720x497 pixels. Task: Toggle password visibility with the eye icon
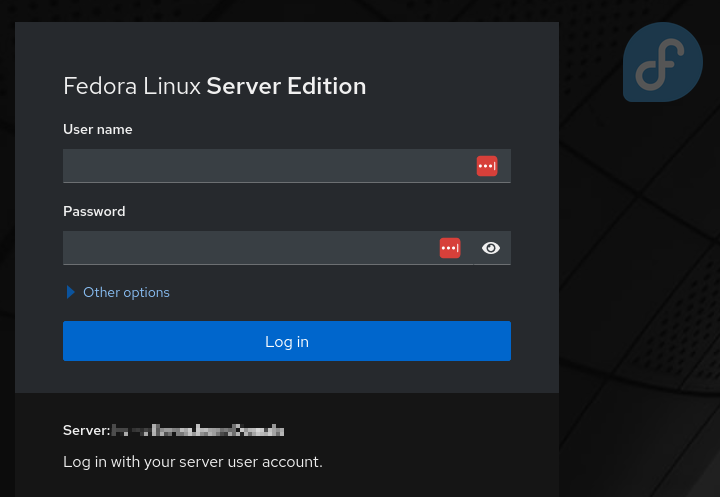click(490, 248)
